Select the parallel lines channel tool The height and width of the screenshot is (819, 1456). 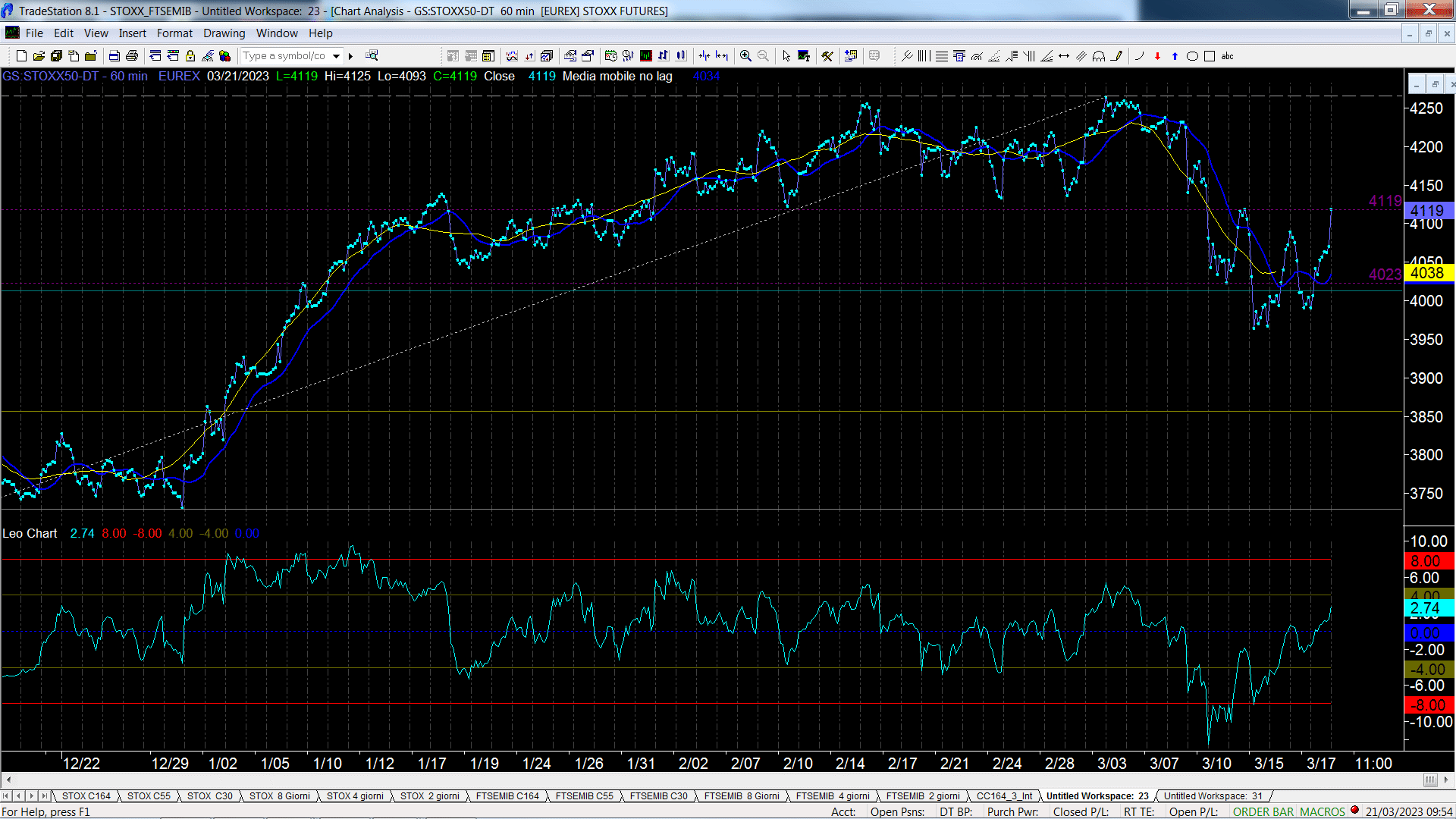click(1081, 56)
